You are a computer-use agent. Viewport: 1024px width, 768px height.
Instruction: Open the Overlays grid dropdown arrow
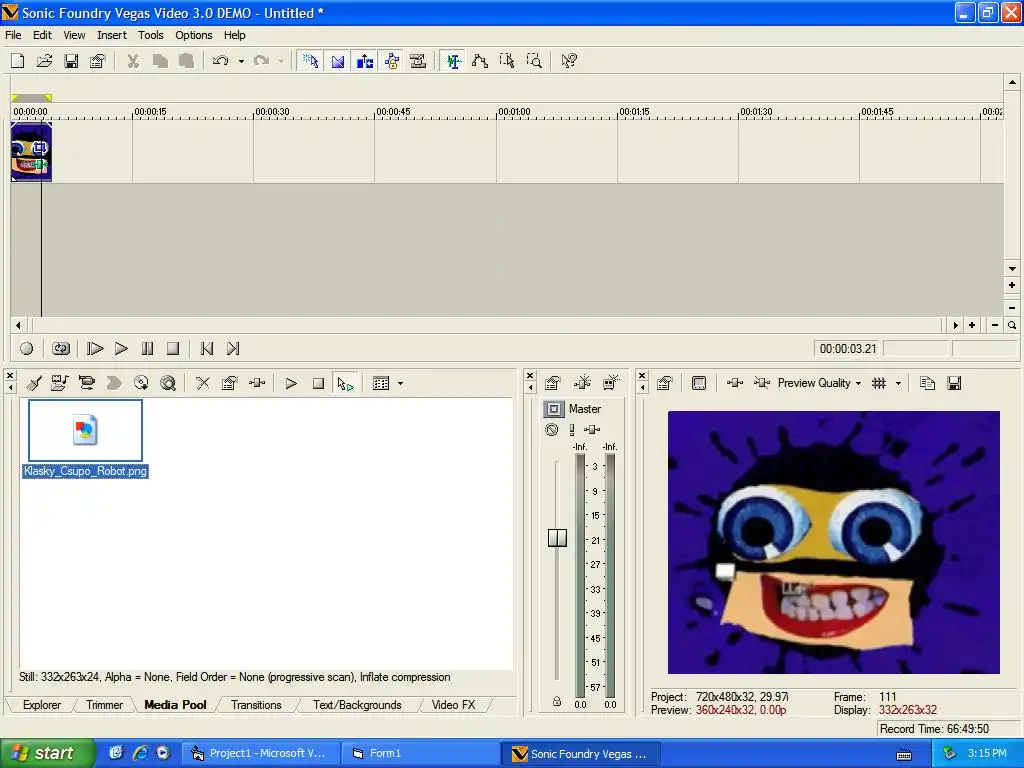click(898, 383)
